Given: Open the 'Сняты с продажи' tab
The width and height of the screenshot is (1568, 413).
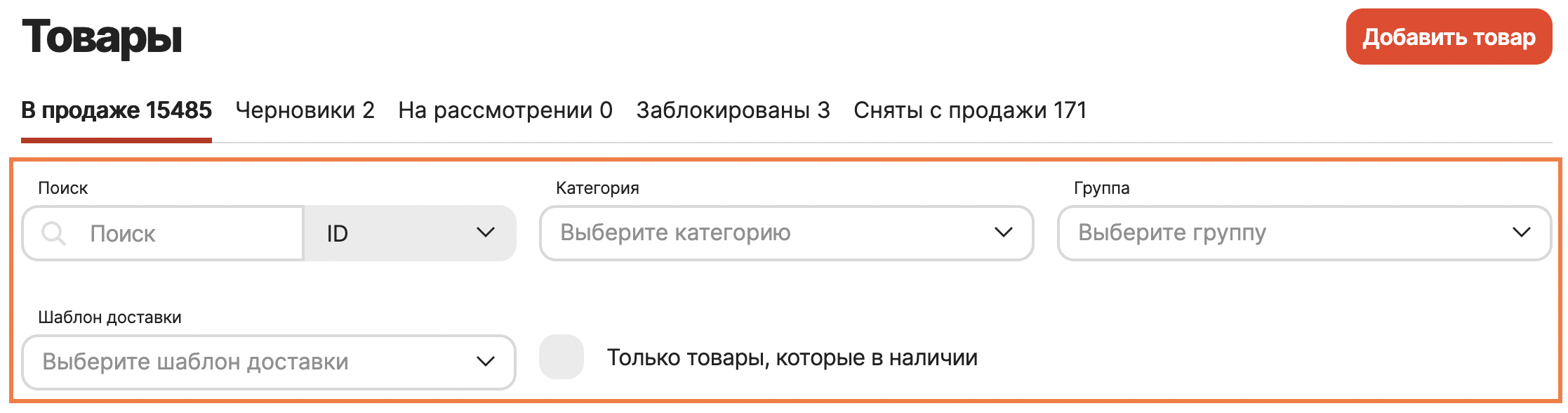Looking at the screenshot, I should pos(969,110).
